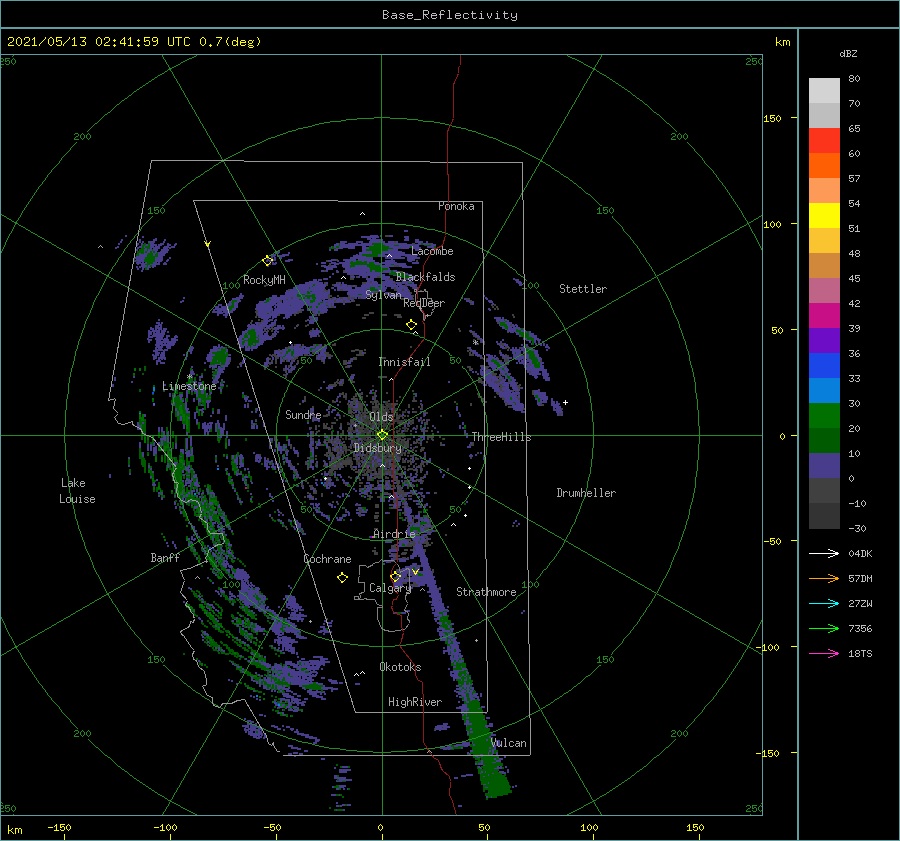Click the magenta 18TS arrow legend
The image size is (900, 841).
click(824, 653)
